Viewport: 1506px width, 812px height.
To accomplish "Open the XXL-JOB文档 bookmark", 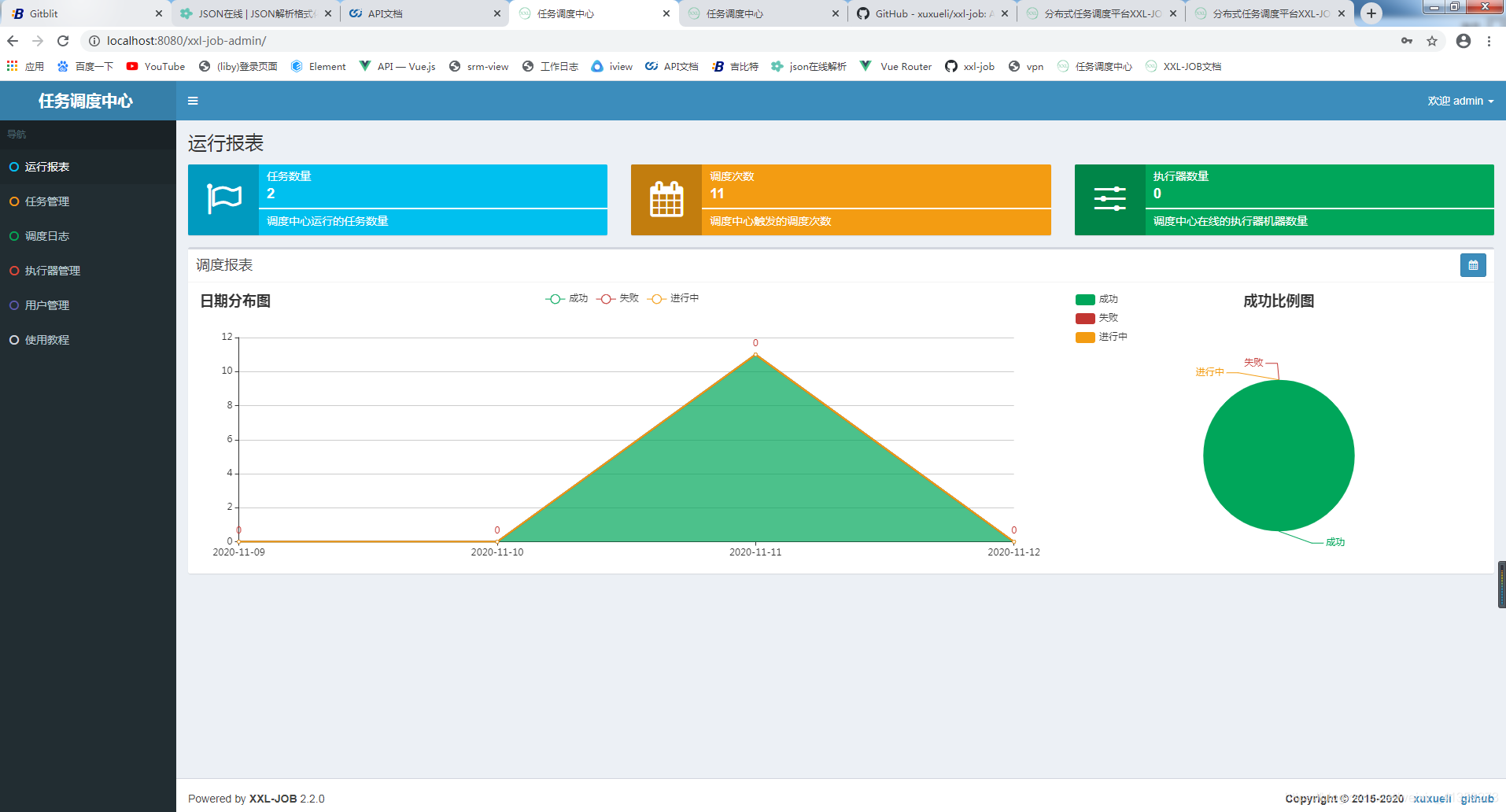I will coord(1183,67).
